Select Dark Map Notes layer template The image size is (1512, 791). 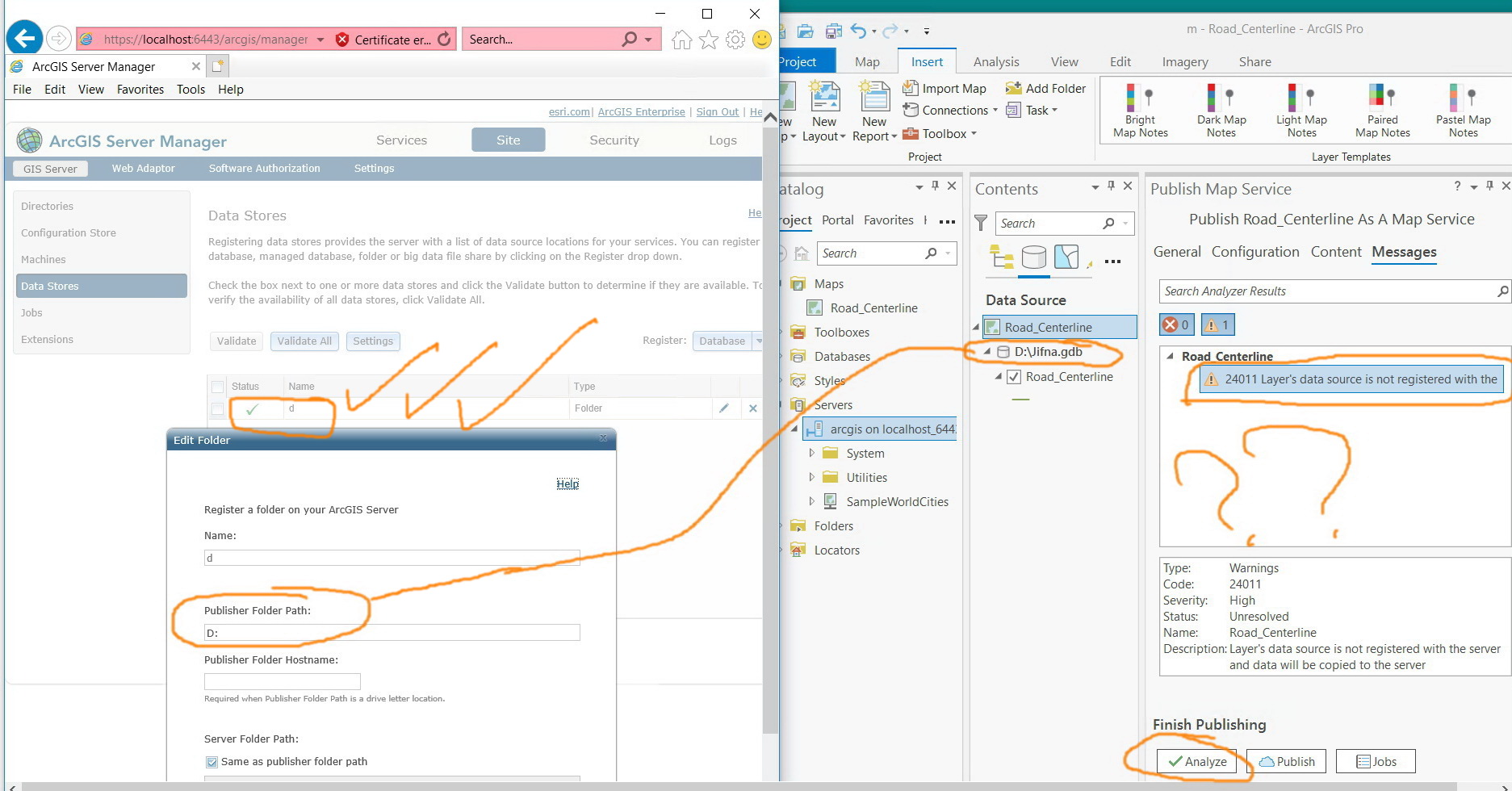click(1221, 111)
